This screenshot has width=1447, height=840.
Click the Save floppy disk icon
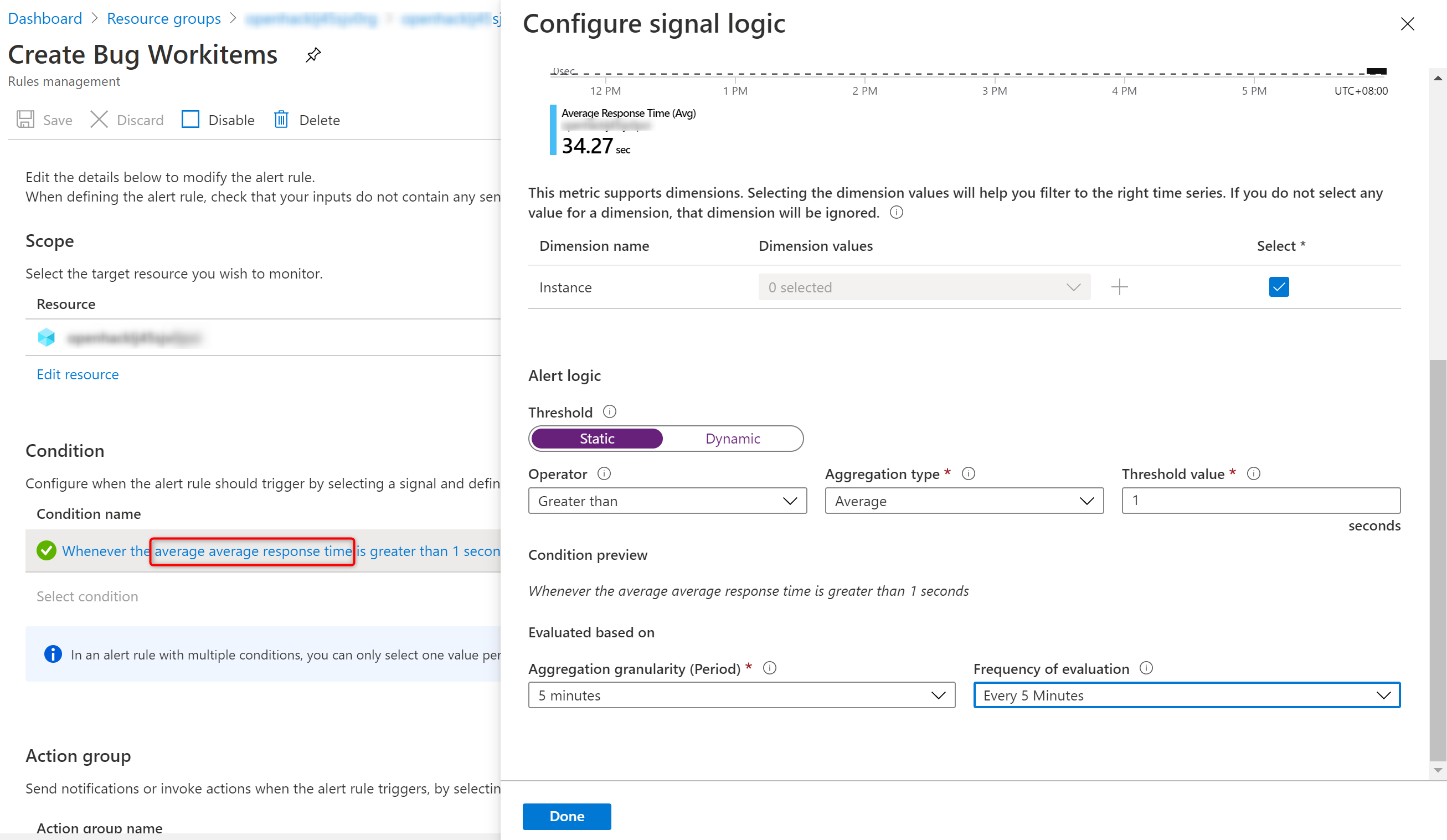click(x=25, y=120)
